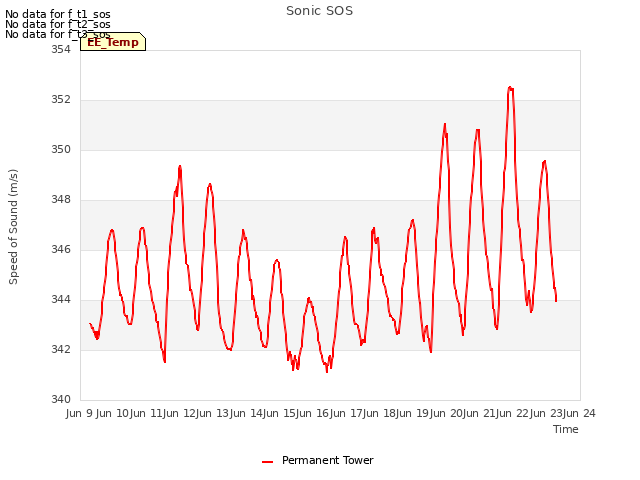Image resolution: width=640 pixels, height=480 pixels.
Task: Click the Jun 12 x-axis label
Action: pos(177,413)
